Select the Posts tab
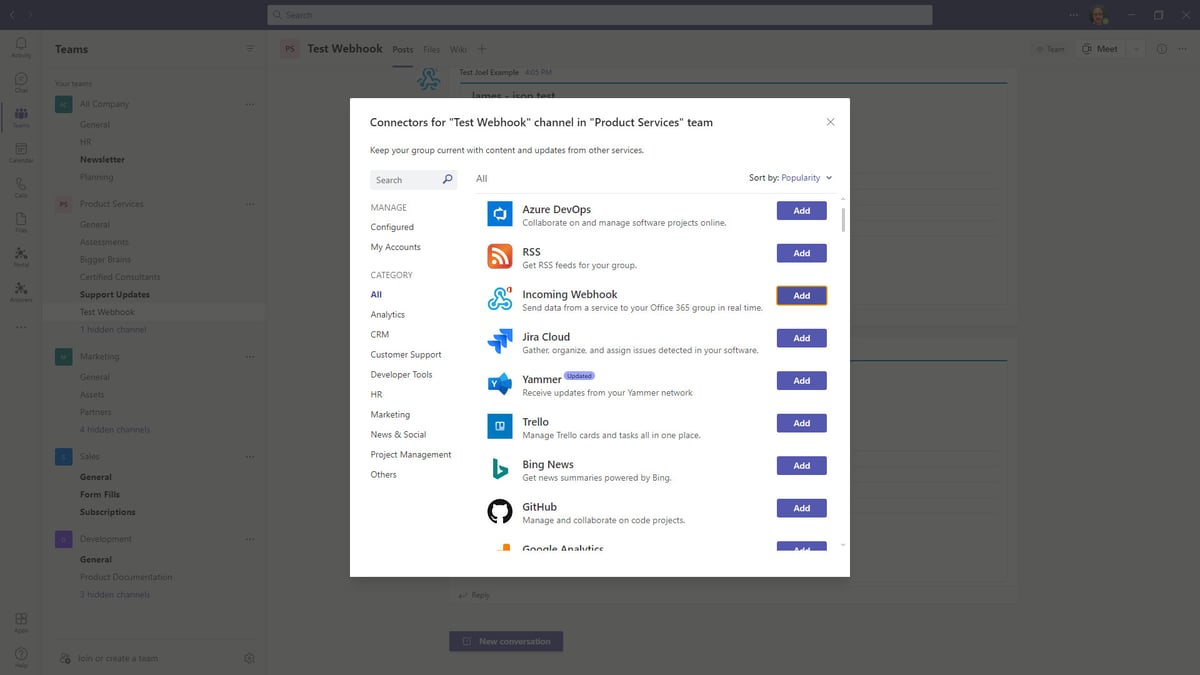 402,48
